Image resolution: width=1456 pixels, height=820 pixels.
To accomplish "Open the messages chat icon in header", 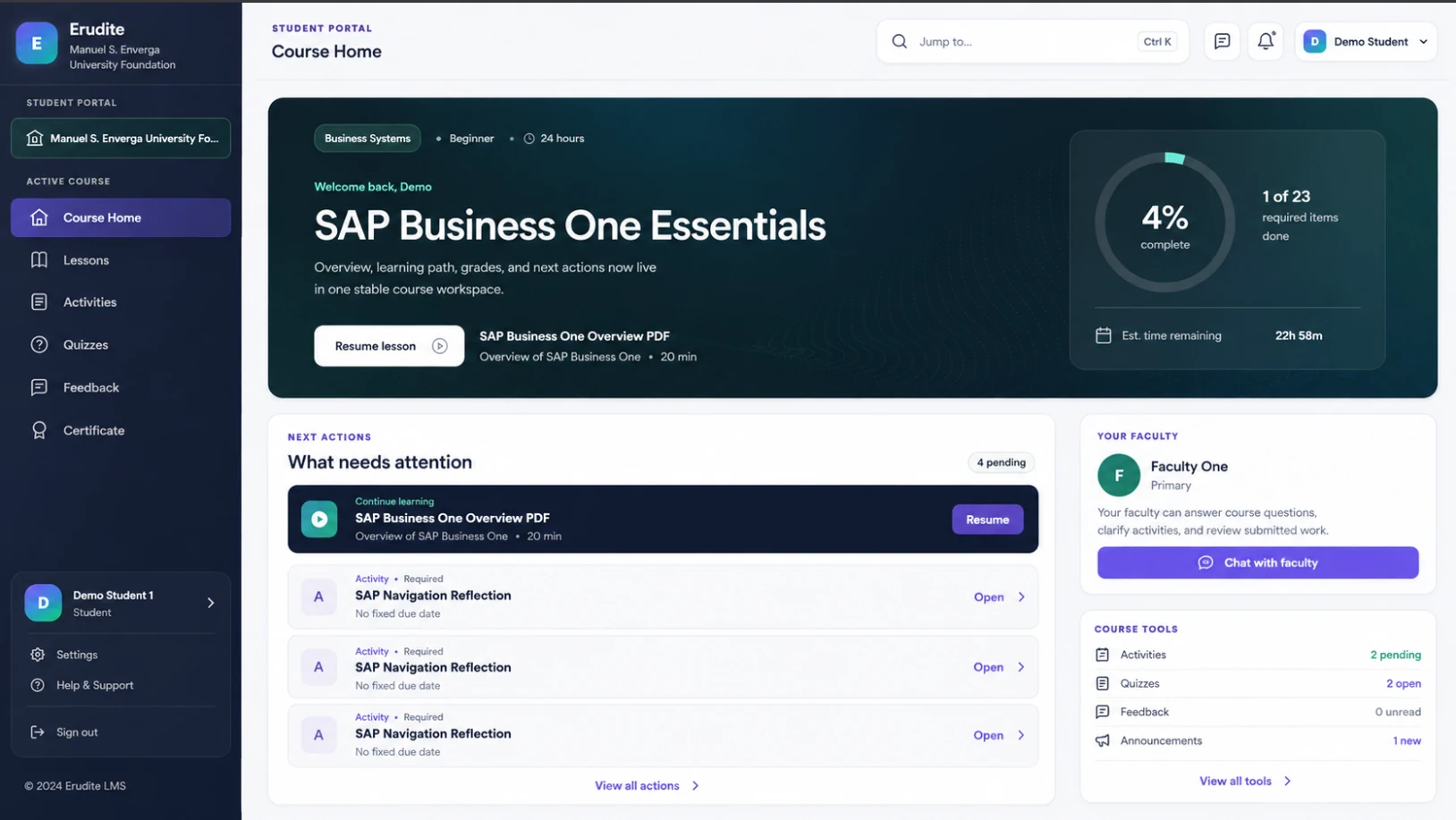I will pos(1222,41).
